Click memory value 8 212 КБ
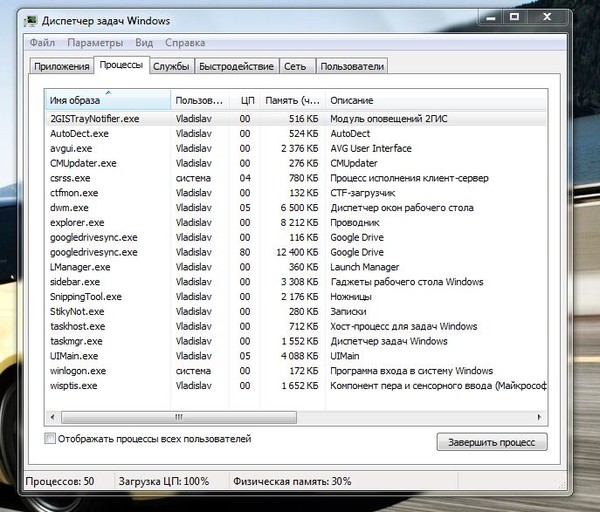 pos(299,223)
